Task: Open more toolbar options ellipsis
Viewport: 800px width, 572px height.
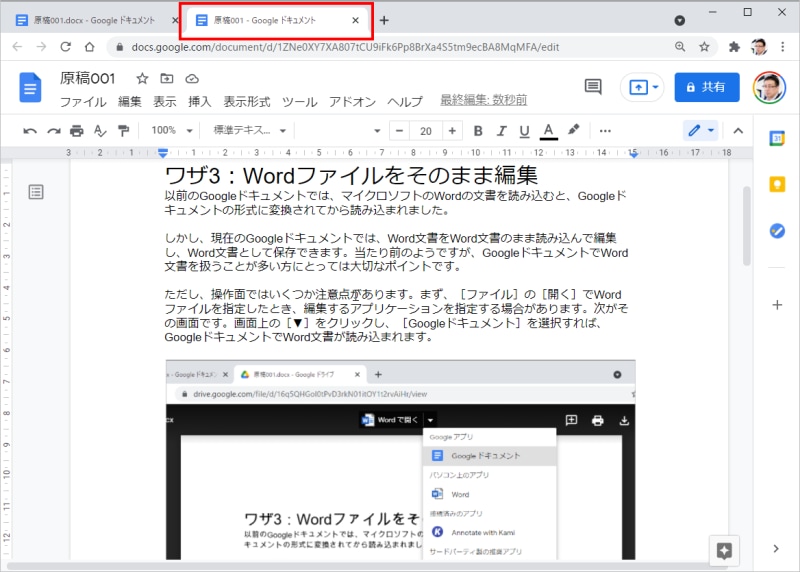Action: (605, 131)
